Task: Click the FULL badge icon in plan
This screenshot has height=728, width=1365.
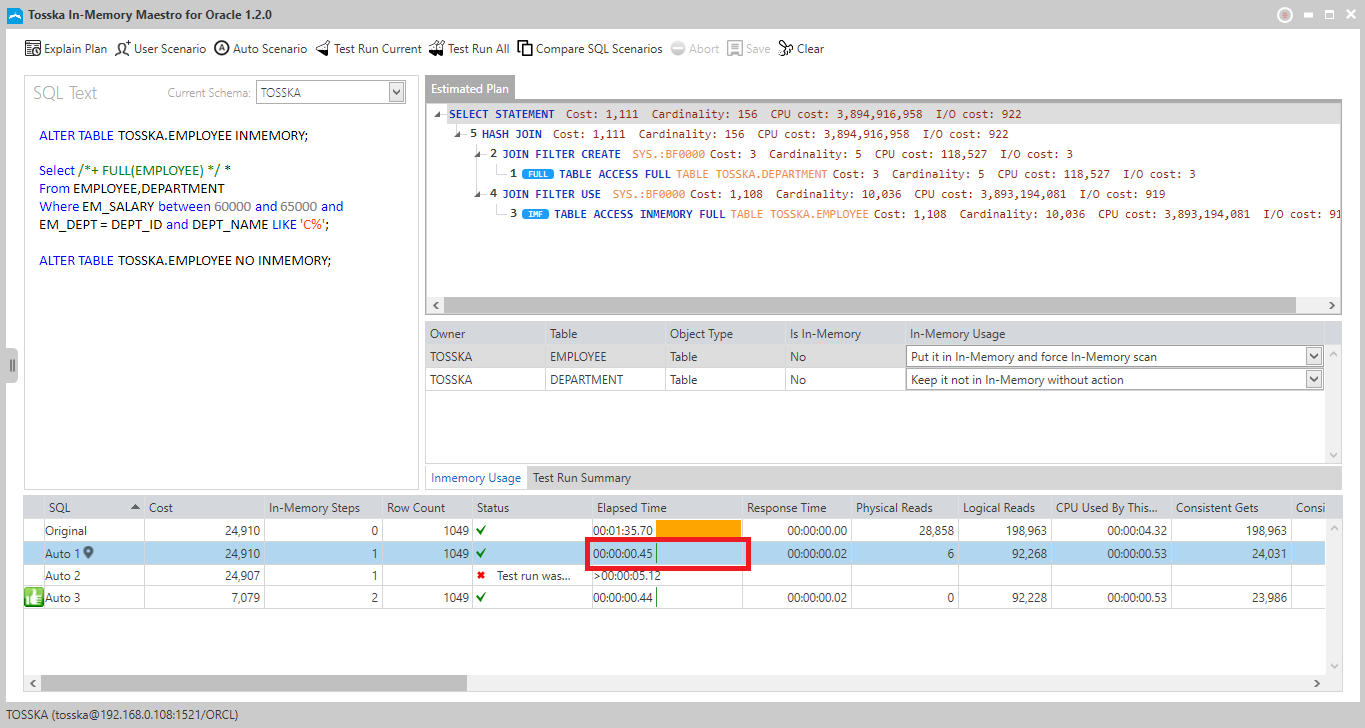Action: point(538,174)
